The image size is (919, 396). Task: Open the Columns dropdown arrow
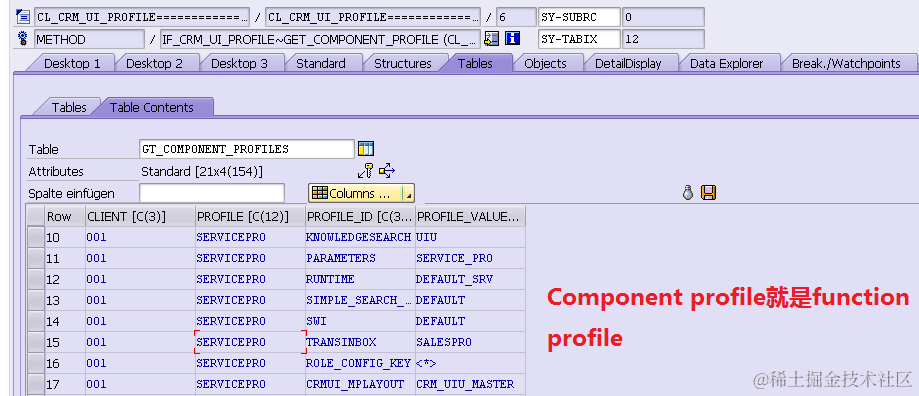point(409,193)
